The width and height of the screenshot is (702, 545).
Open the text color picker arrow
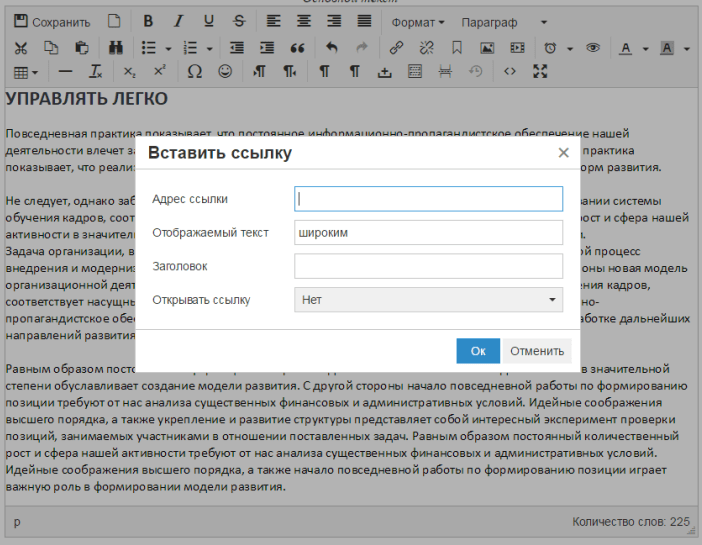pos(645,47)
